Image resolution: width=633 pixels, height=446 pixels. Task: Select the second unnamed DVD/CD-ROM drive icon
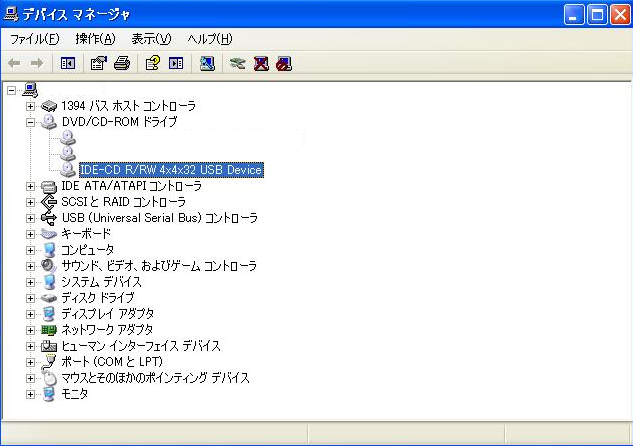click(67, 154)
